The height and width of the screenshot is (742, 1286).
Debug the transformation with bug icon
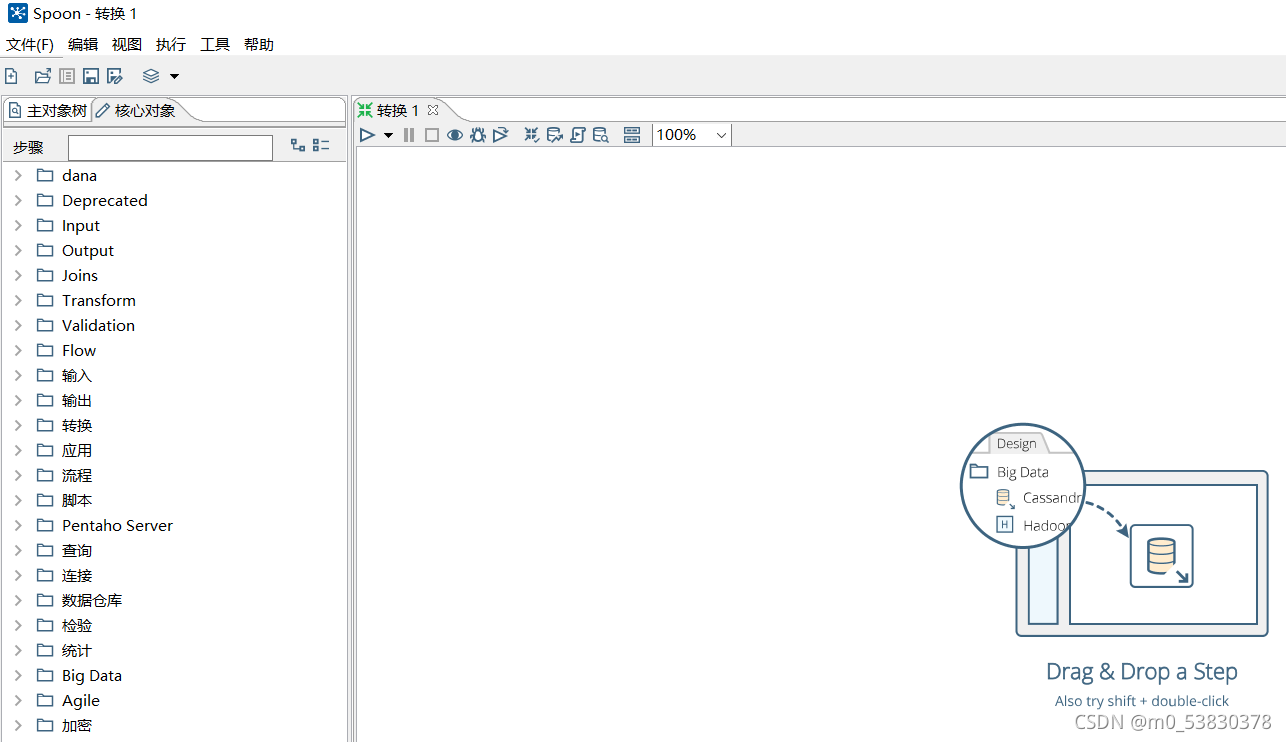478,135
